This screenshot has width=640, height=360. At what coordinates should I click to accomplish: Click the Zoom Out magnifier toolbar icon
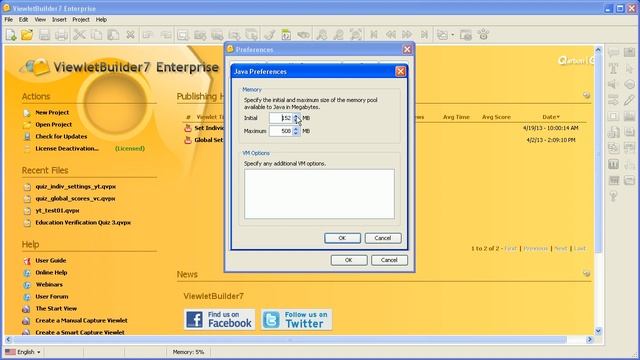point(338,35)
